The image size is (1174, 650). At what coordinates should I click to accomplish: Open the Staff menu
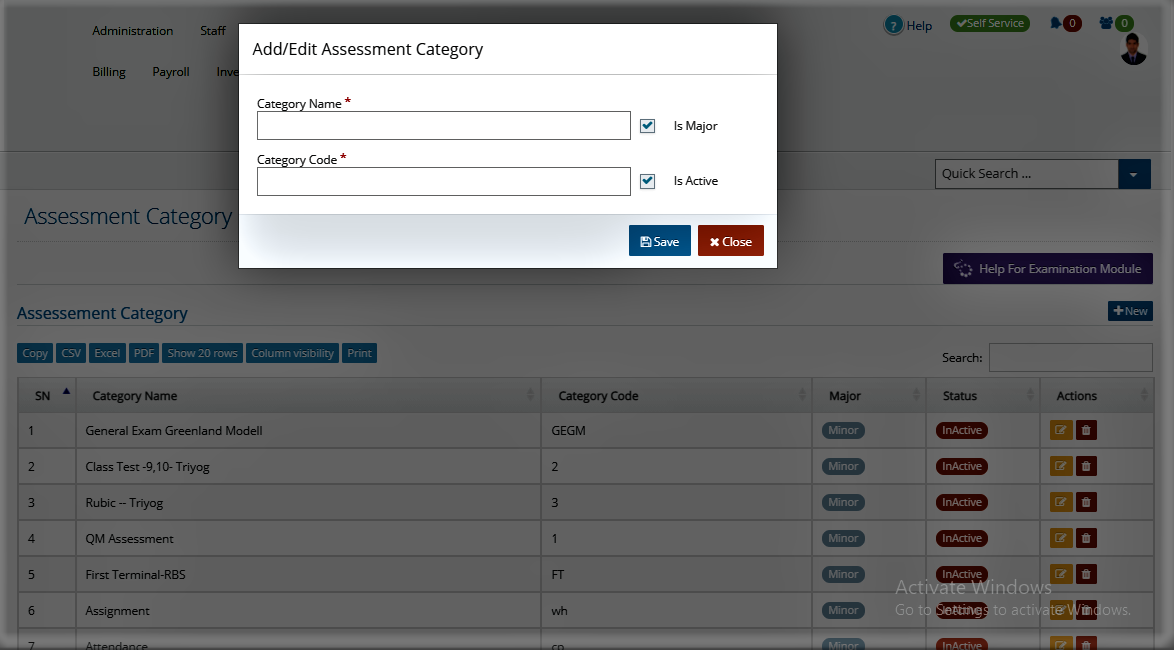point(213,31)
